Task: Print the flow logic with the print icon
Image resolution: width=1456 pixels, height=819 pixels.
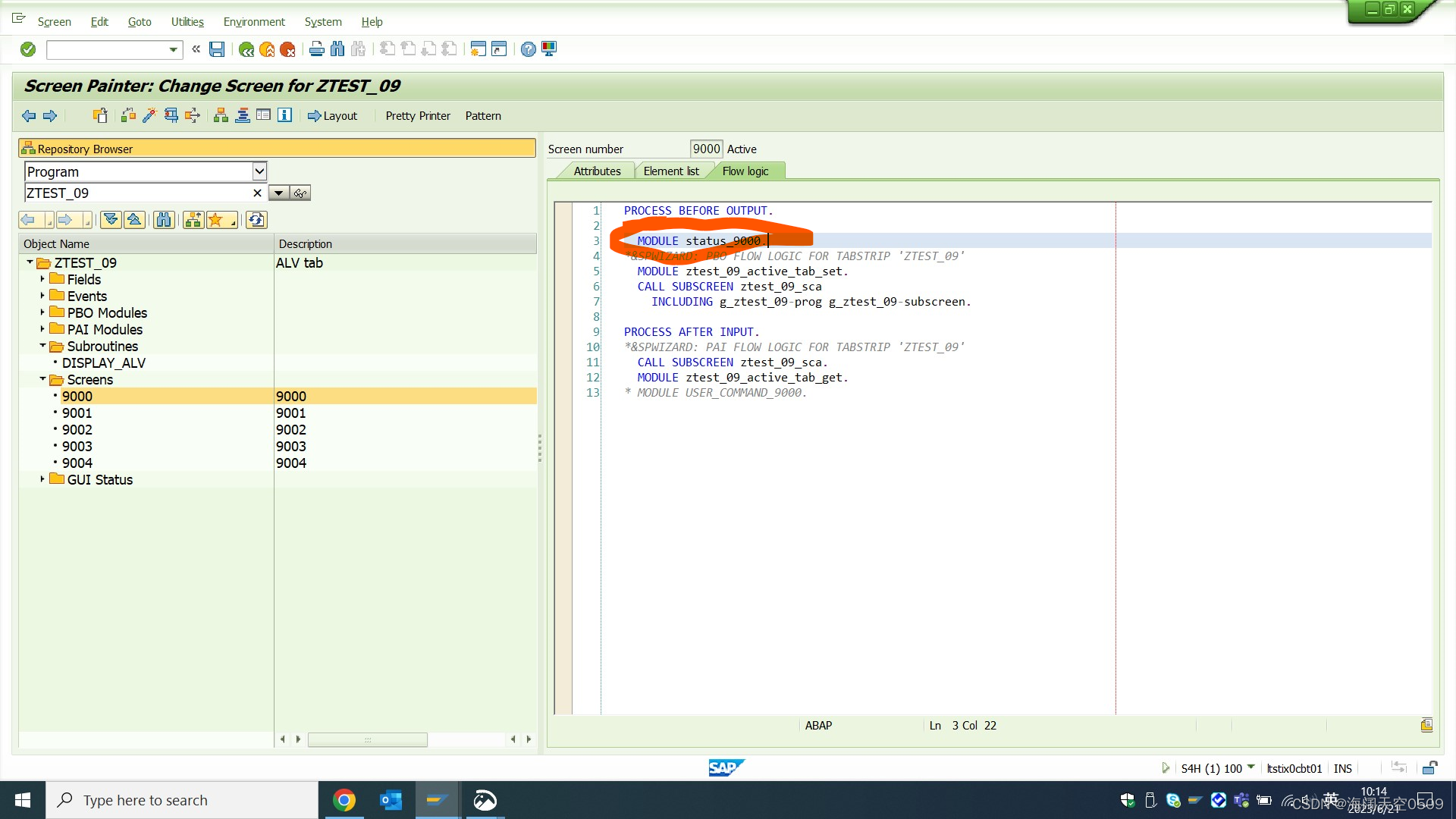Action: pos(316,49)
